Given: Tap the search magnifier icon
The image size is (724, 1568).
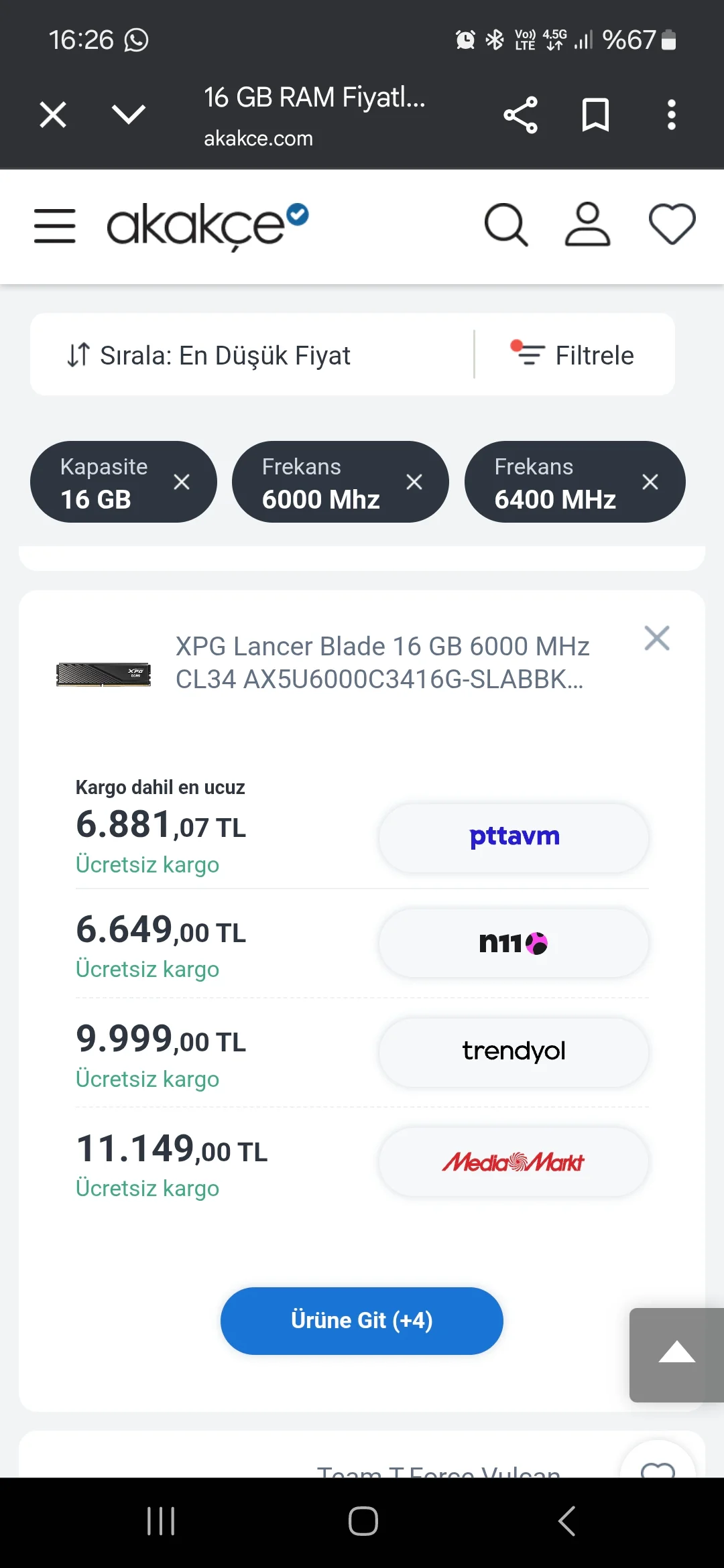Looking at the screenshot, I should [505, 225].
